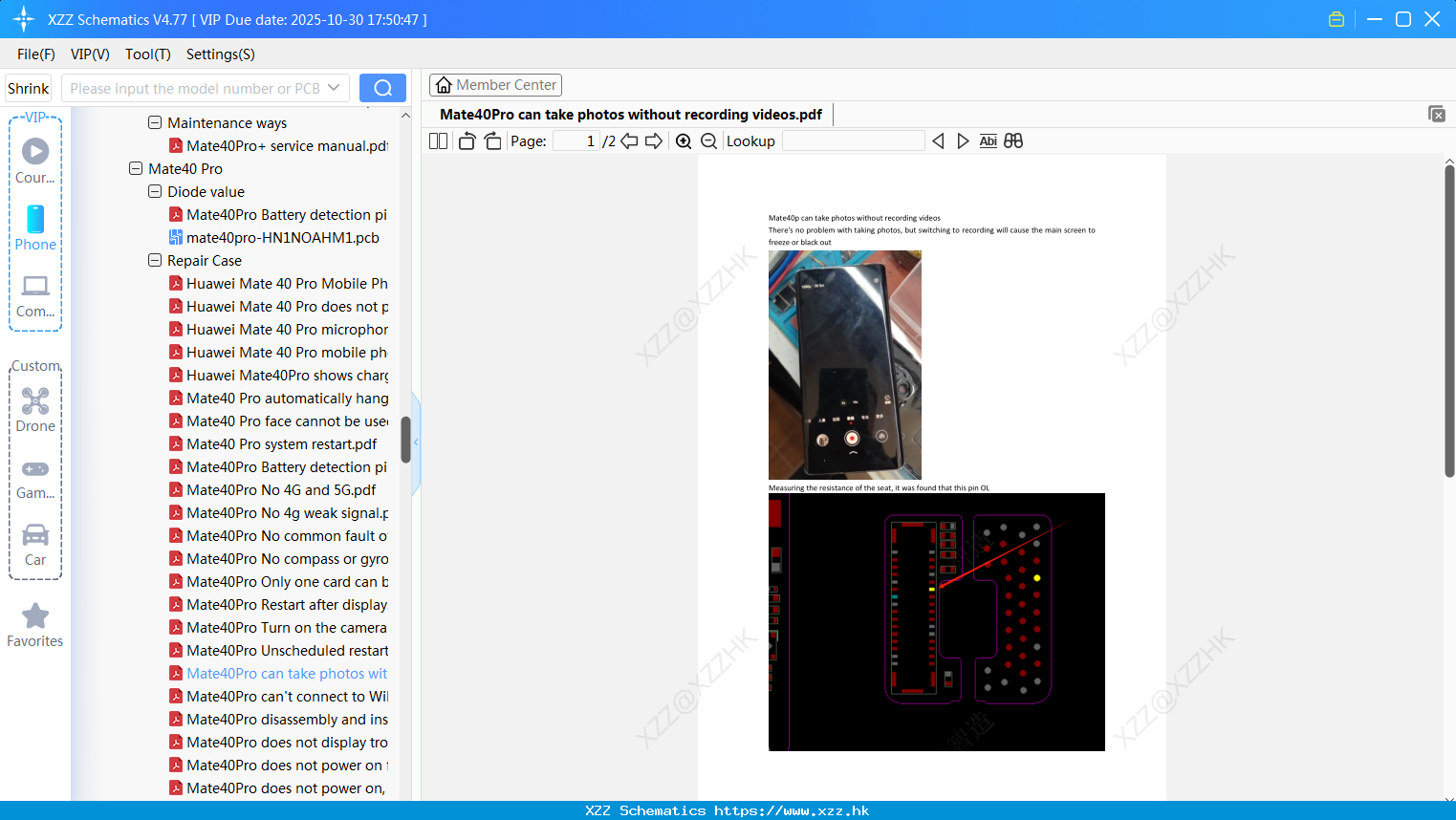This screenshot has width=1456, height=820.
Task: Select the Car category
Action: (35, 545)
